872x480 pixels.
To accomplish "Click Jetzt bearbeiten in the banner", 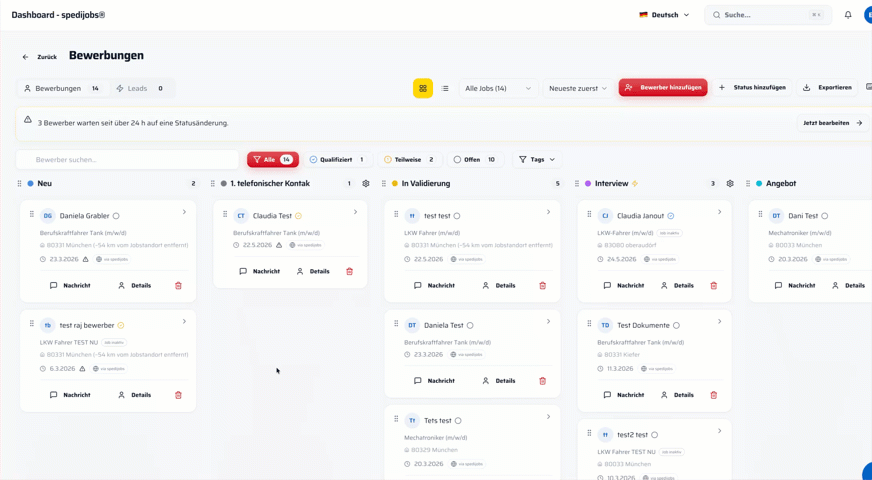I will [833, 123].
